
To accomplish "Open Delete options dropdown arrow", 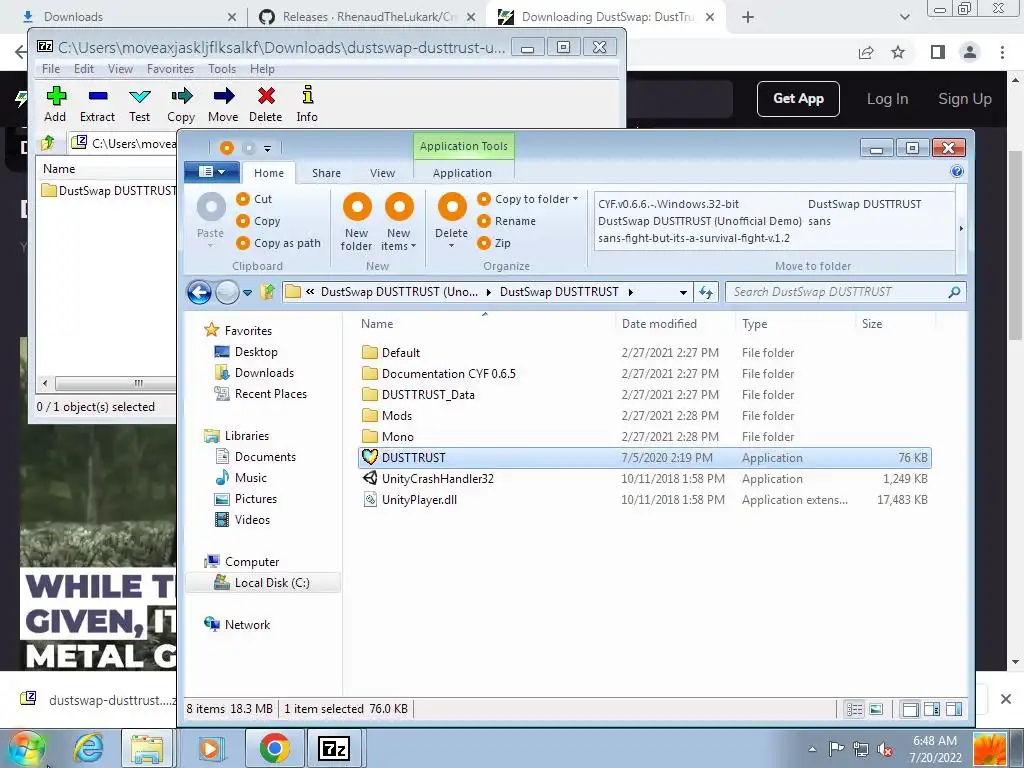I will pos(451,246).
